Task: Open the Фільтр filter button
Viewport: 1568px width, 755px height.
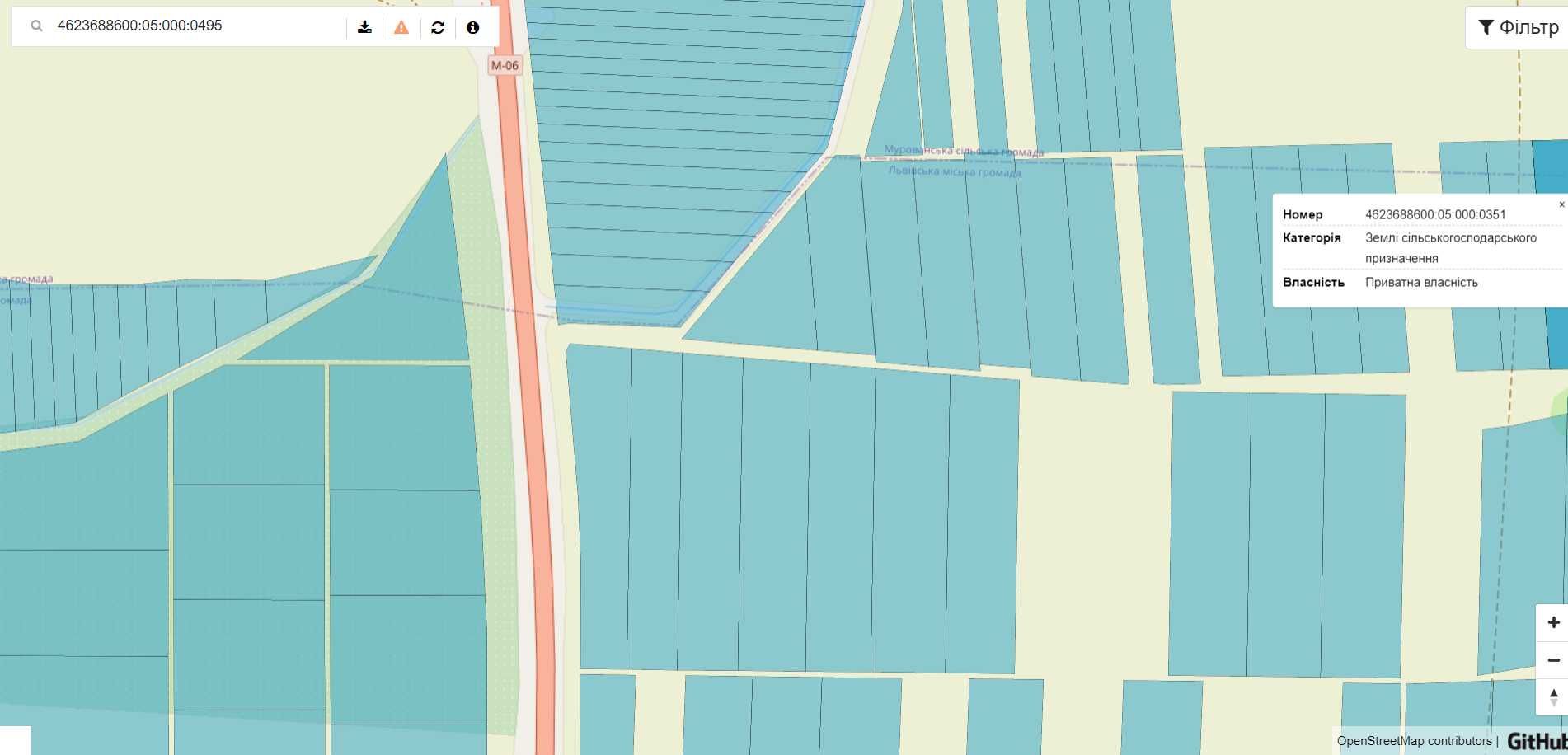Action: [1518, 27]
